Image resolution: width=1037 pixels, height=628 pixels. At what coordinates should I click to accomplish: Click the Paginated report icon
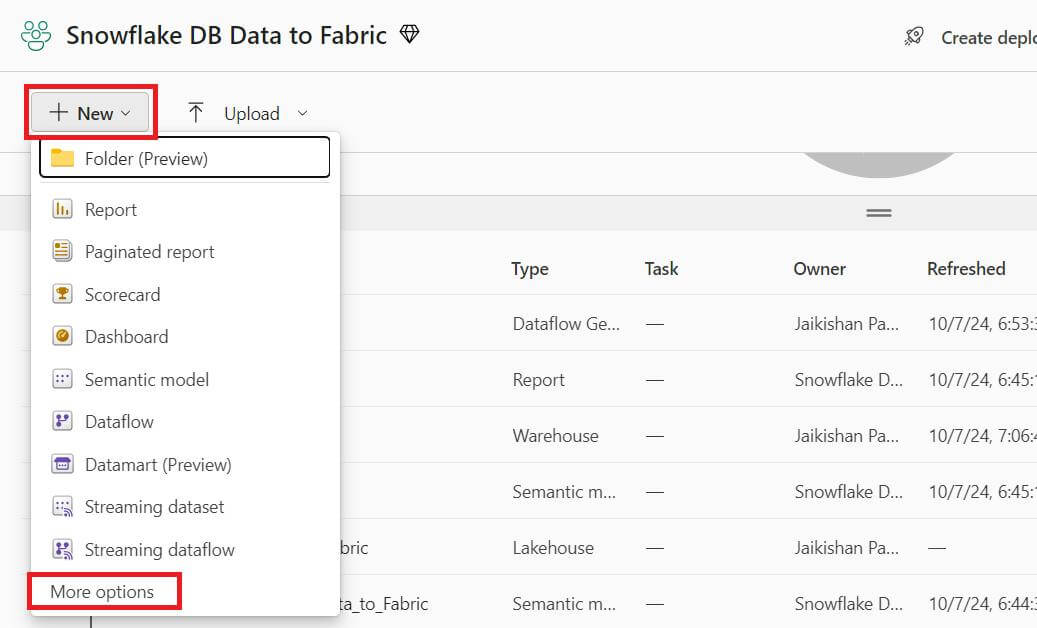click(62, 251)
